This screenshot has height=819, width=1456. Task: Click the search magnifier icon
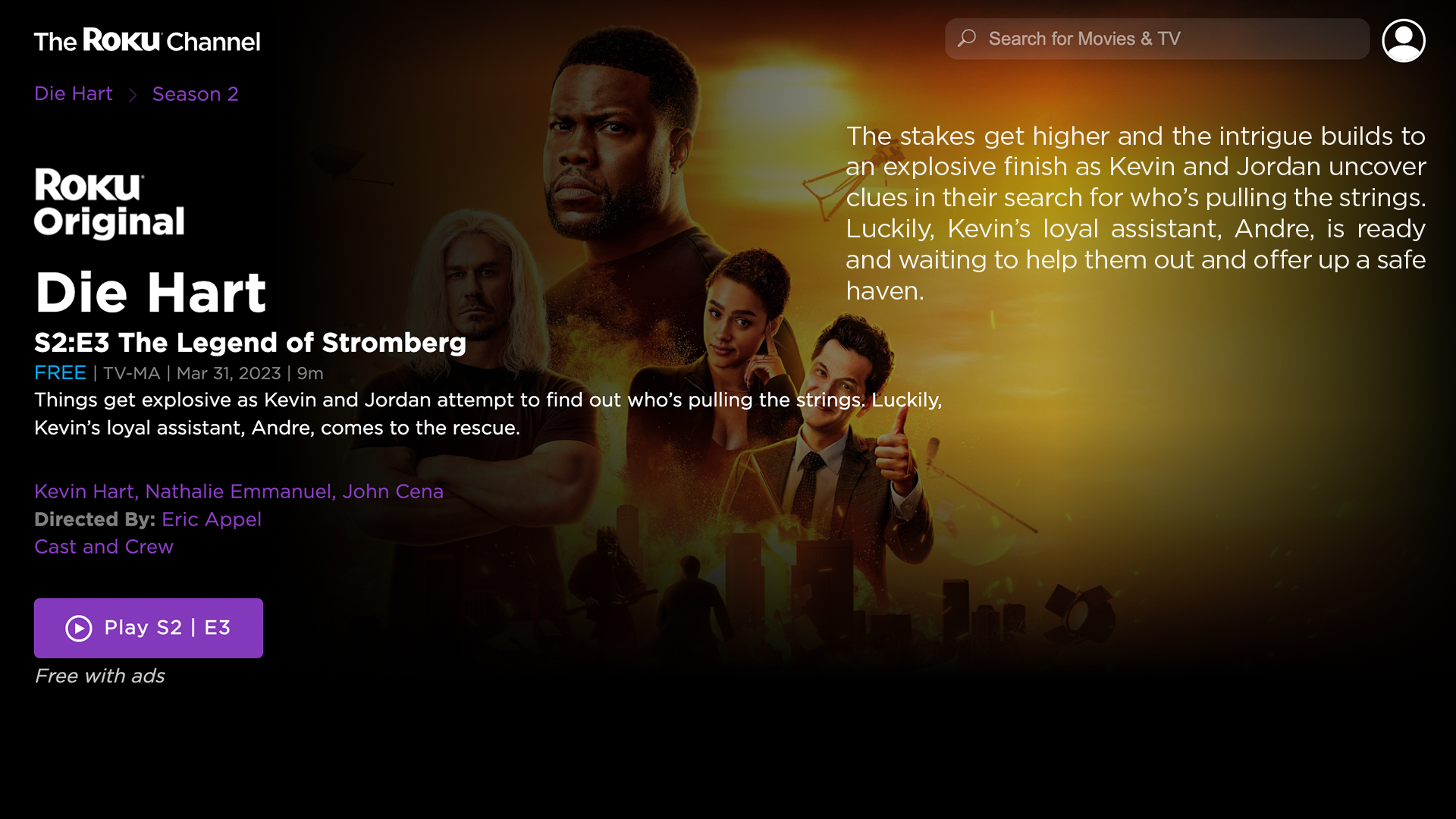coord(967,38)
